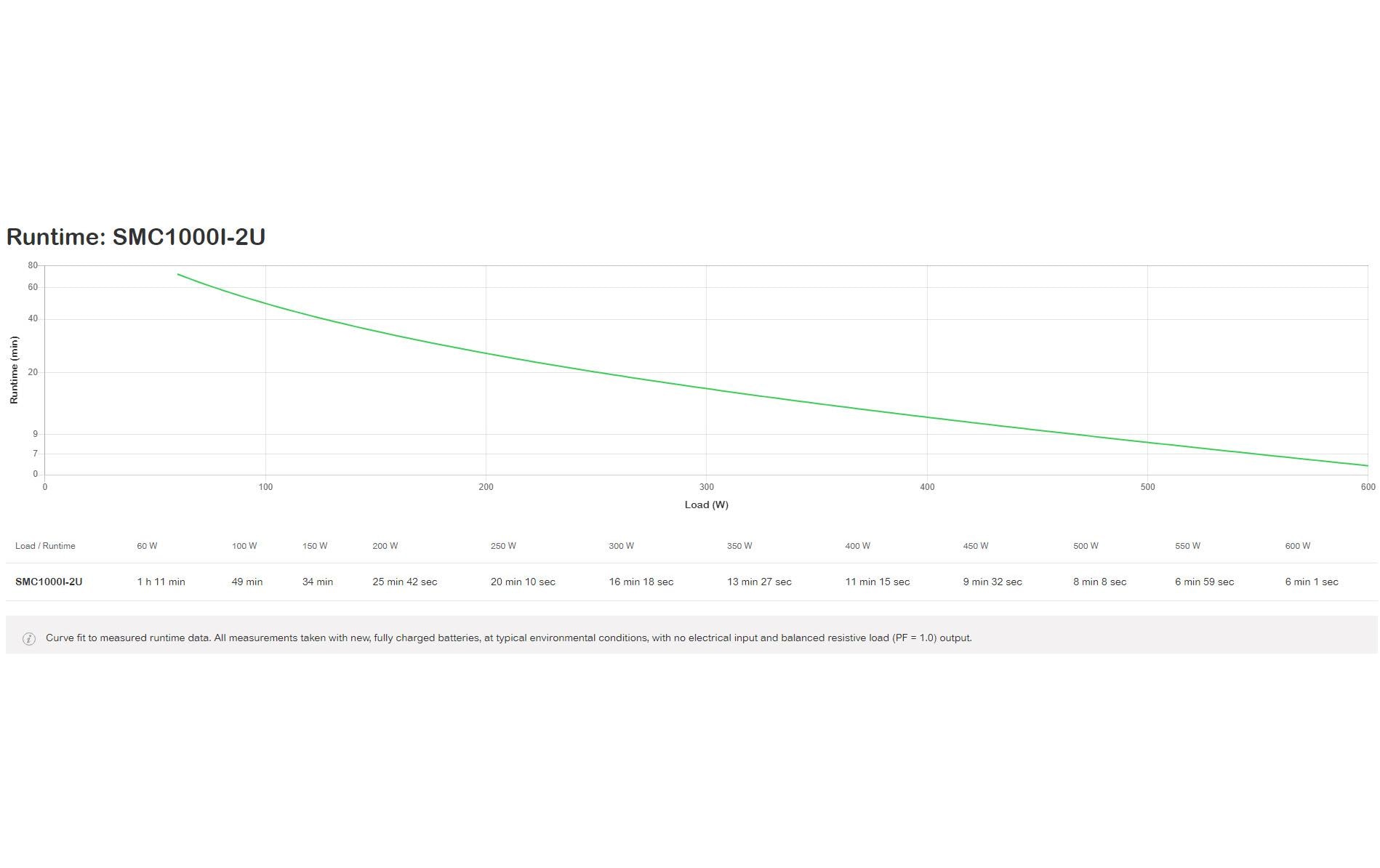Click the Runtime: SMC1000I-2U heading
This screenshot has width=1380, height=868.
136,237
